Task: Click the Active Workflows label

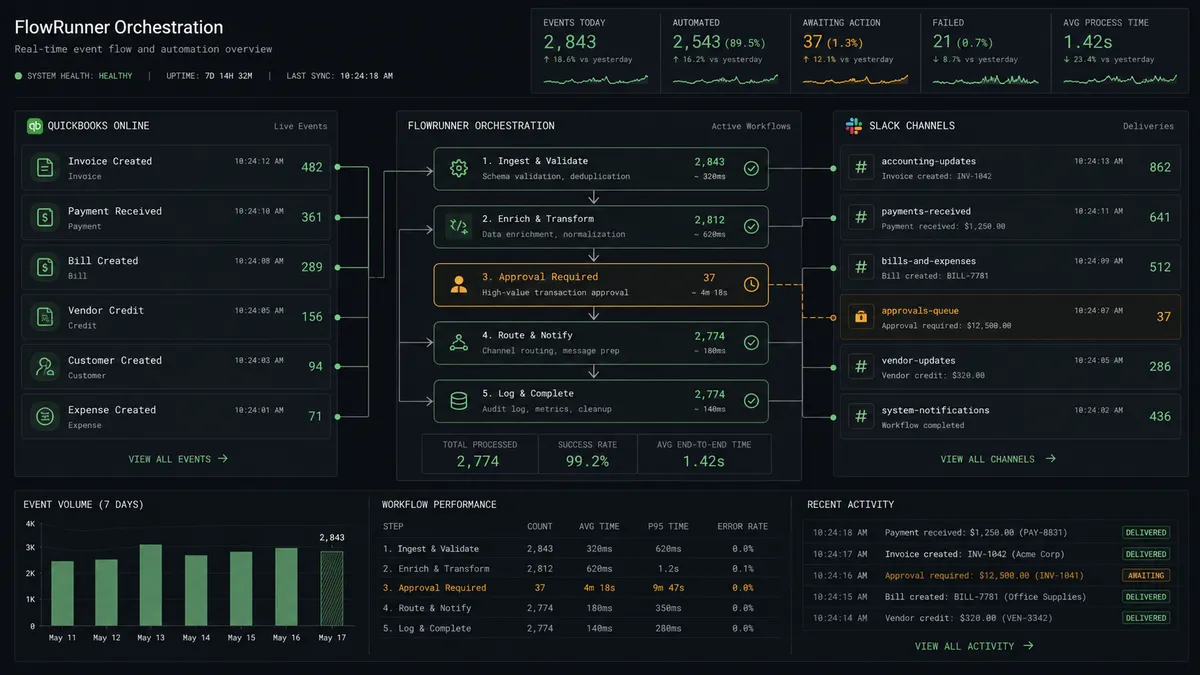Action: pos(750,126)
